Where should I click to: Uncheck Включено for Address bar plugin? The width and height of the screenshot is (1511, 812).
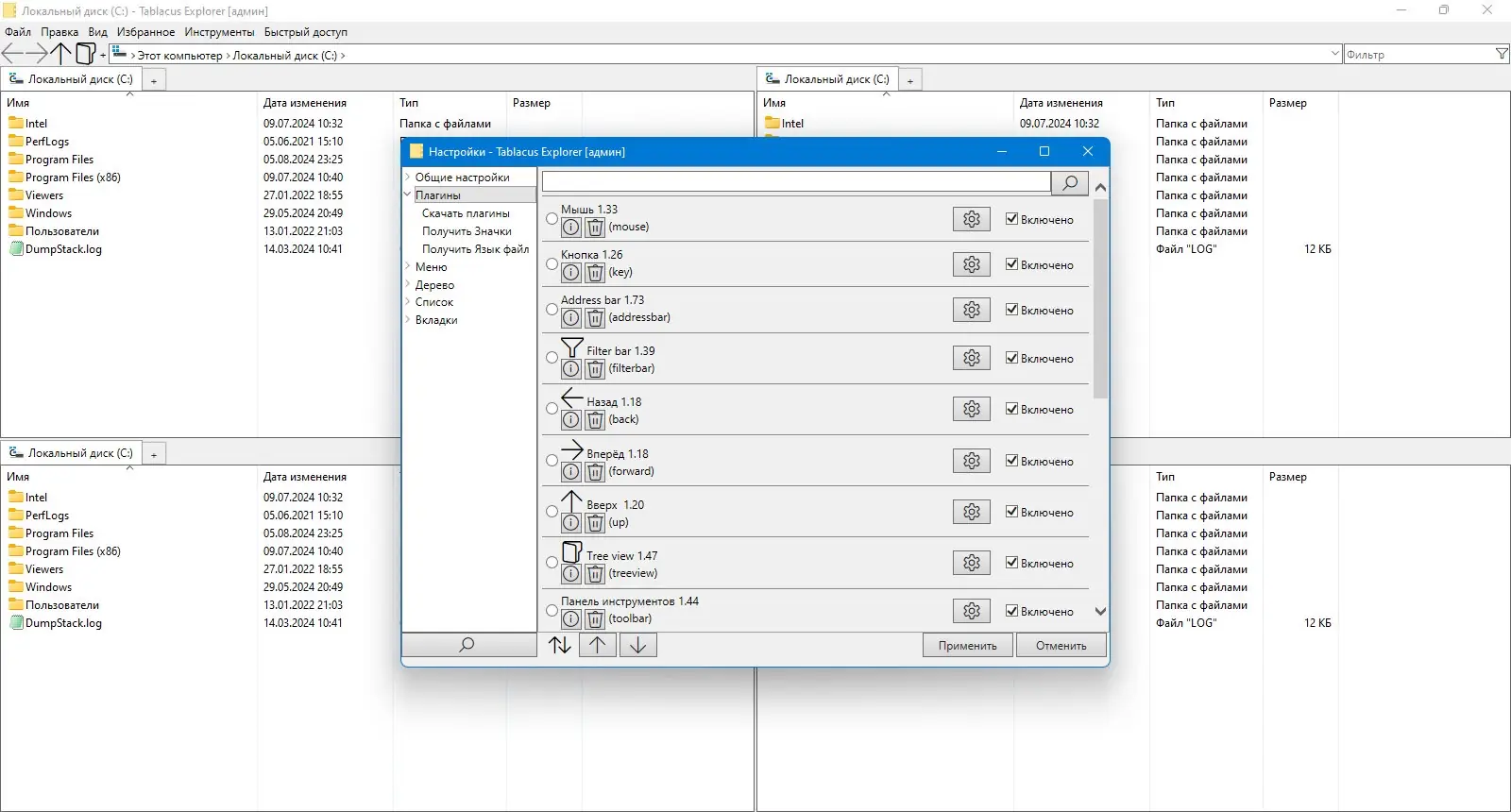(x=1011, y=310)
